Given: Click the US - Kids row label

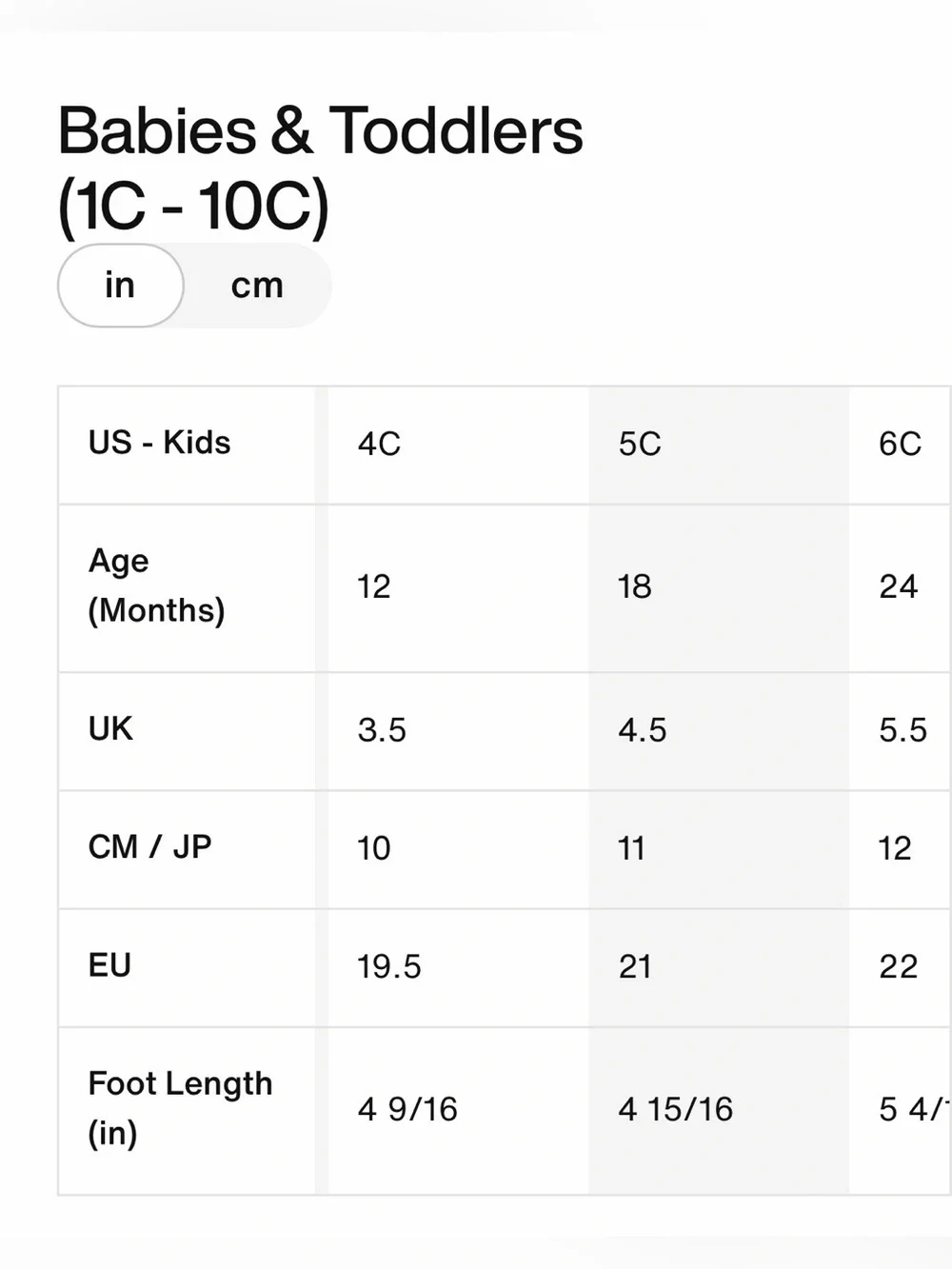Looking at the screenshot, I should [x=160, y=443].
